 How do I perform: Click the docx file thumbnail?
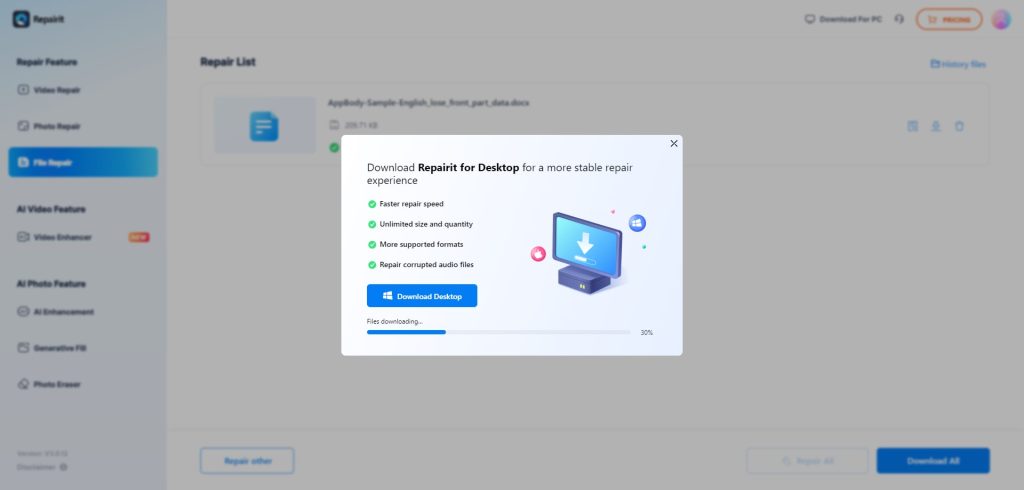point(264,125)
